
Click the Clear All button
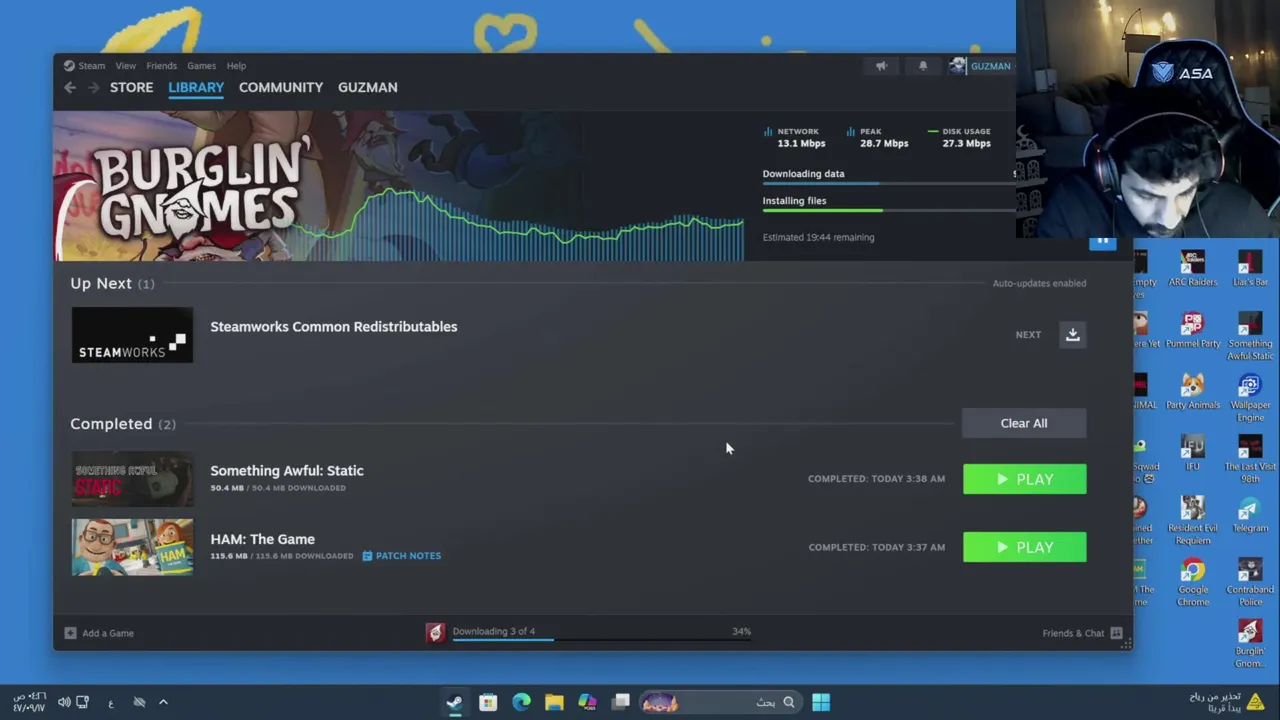(1024, 423)
